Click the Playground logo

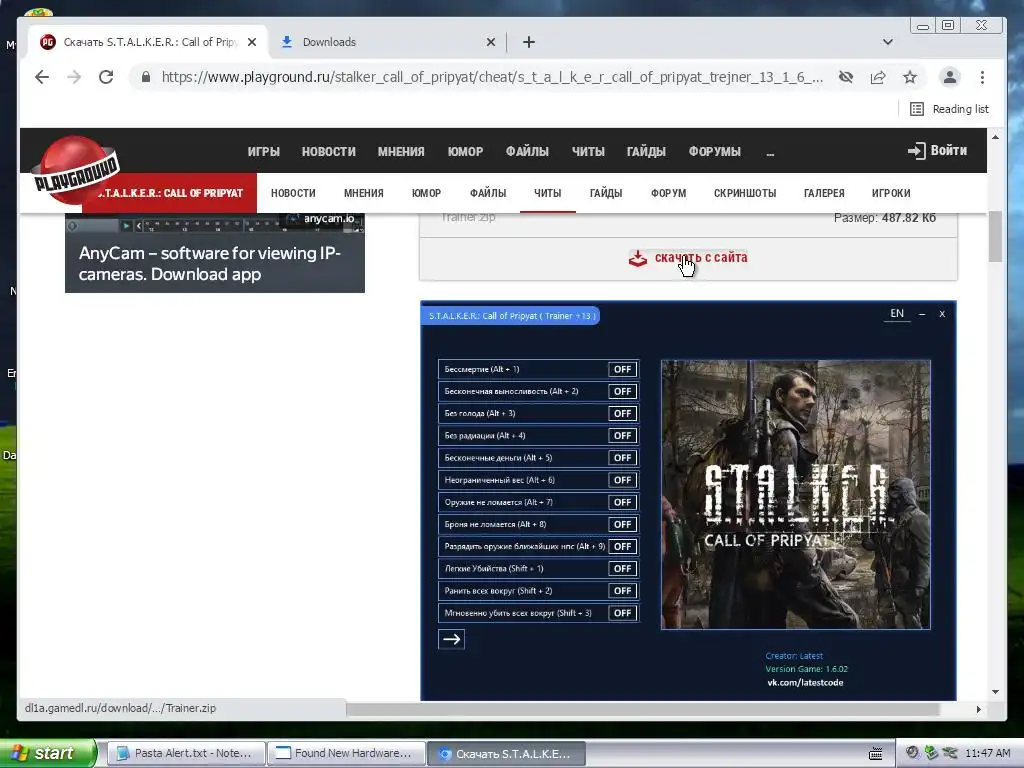click(x=76, y=171)
